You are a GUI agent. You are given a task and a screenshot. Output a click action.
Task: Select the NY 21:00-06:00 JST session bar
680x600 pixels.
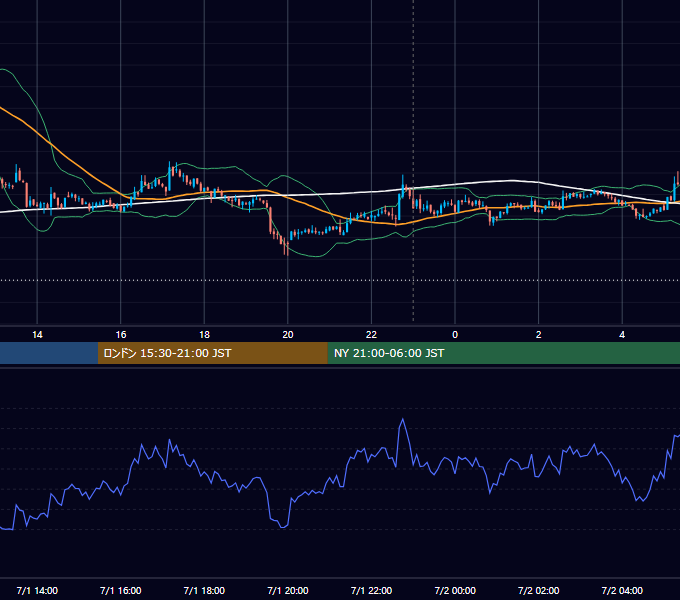click(x=503, y=353)
